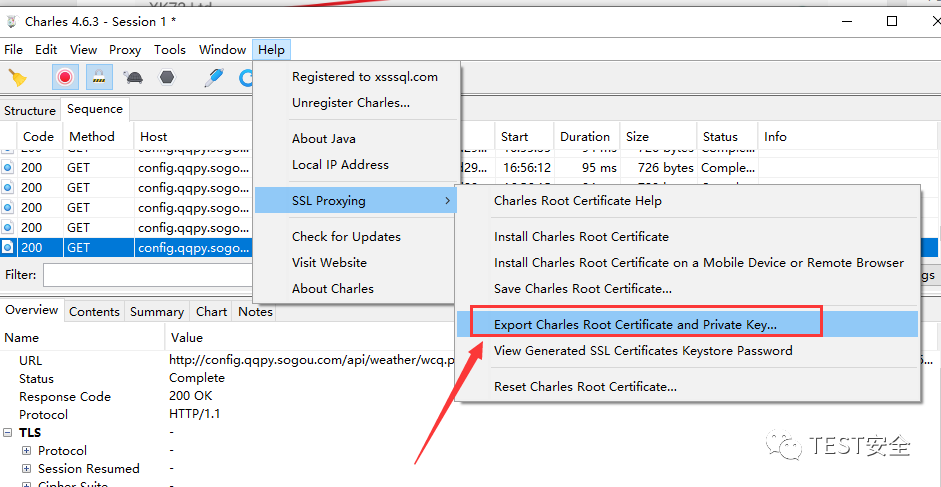Toggle the SSL Proxying padlock icon
This screenshot has height=487, width=941.
tap(99, 77)
